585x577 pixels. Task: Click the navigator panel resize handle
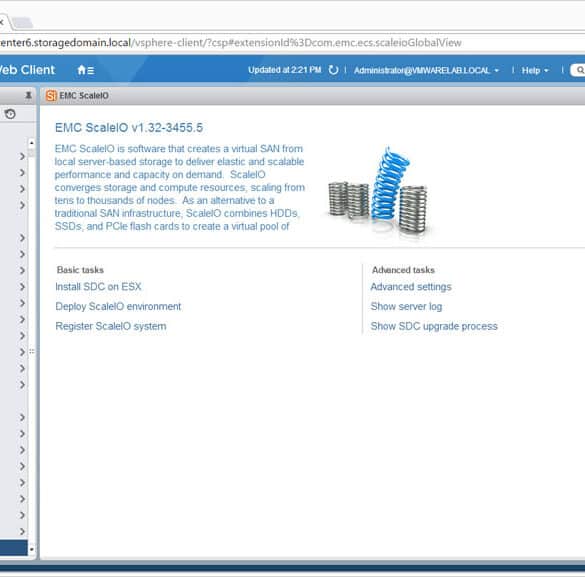[x=32, y=351]
